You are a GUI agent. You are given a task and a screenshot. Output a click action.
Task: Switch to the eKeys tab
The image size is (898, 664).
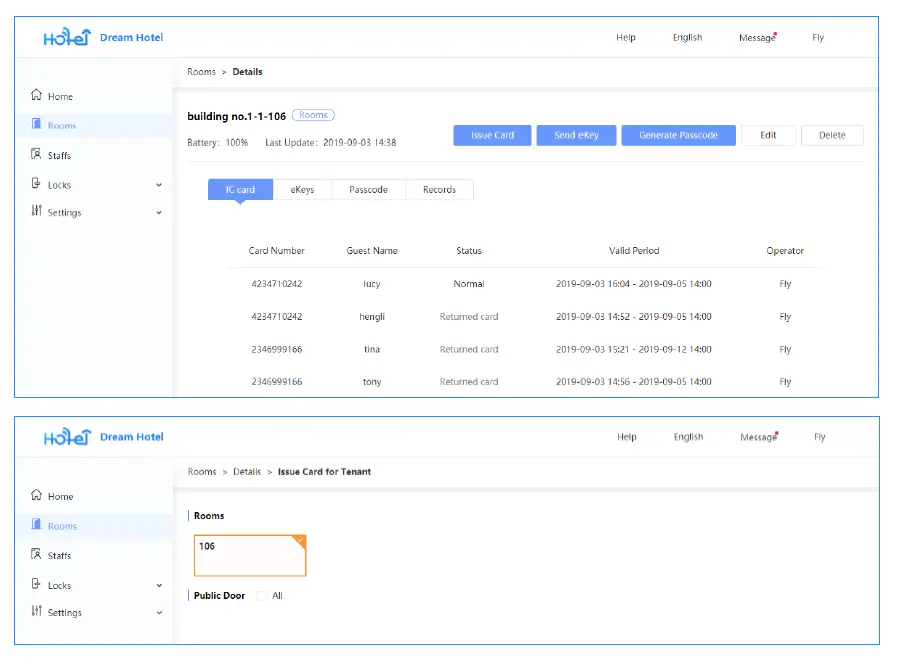(301, 190)
